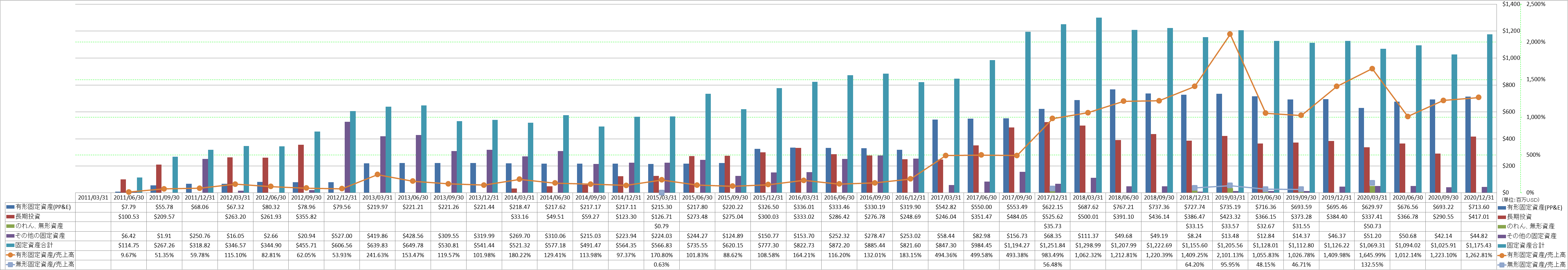Select 固定資産合計 table row label on left
Image resolution: width=1568 pixels, height=270 pixels.
(x=38, y=245)
